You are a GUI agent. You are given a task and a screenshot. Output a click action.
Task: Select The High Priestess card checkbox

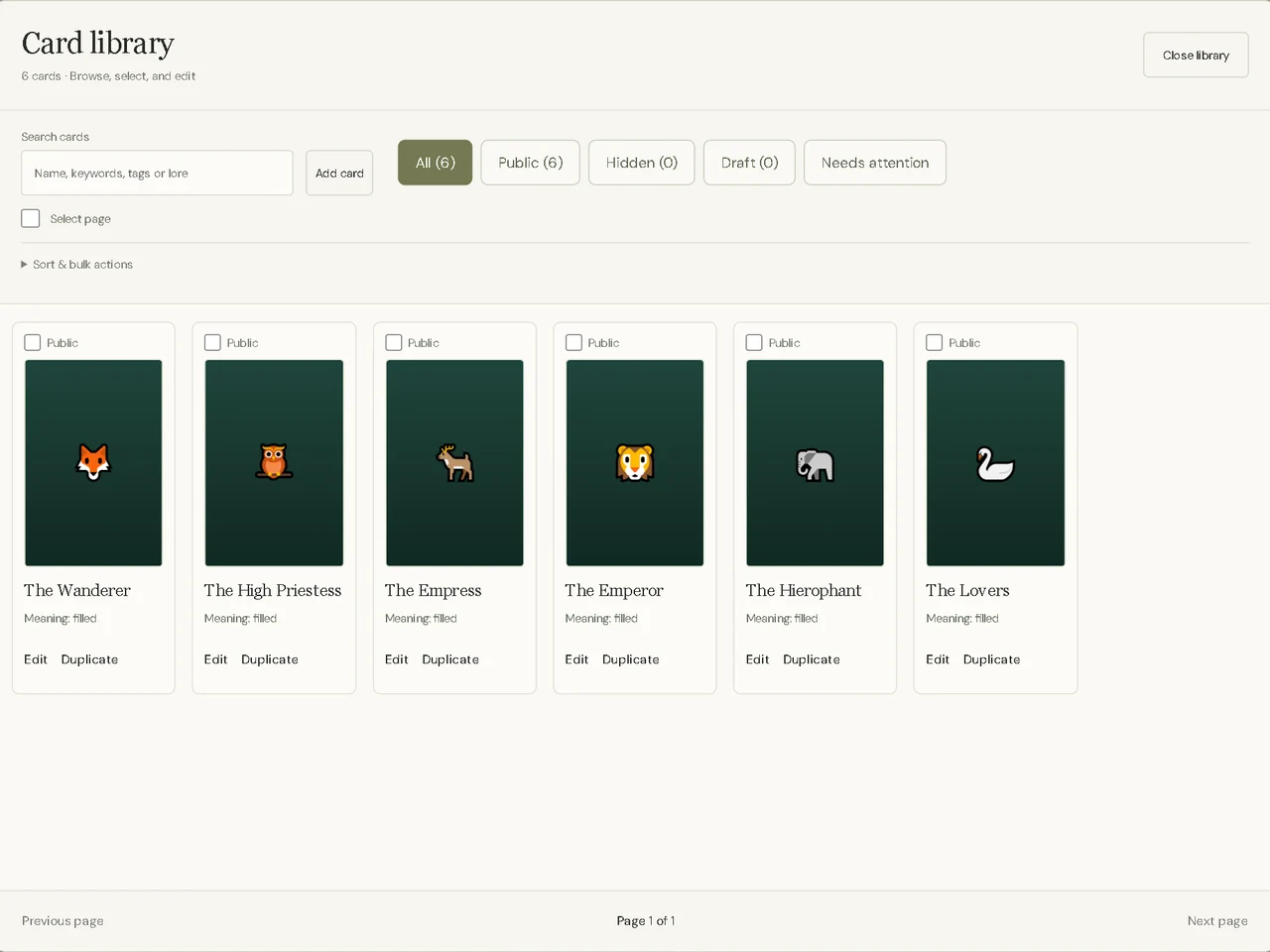pos(212,342)
